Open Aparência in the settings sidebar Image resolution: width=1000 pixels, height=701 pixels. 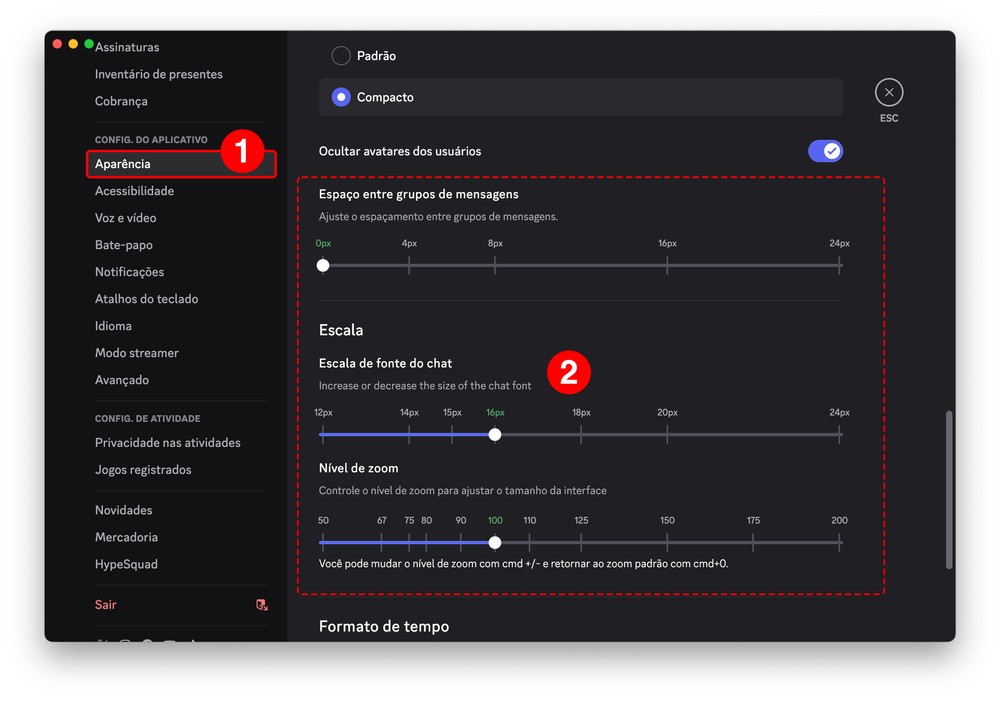pos(123,164)
